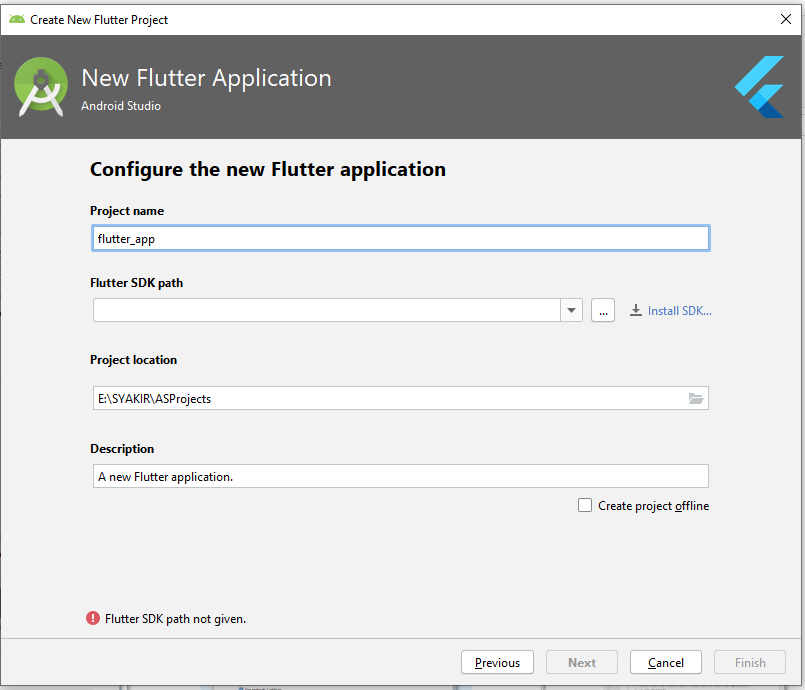Click the "Flutter SDK path not given" message
Viewport: 805px width, 690px height.
[175, 619]
